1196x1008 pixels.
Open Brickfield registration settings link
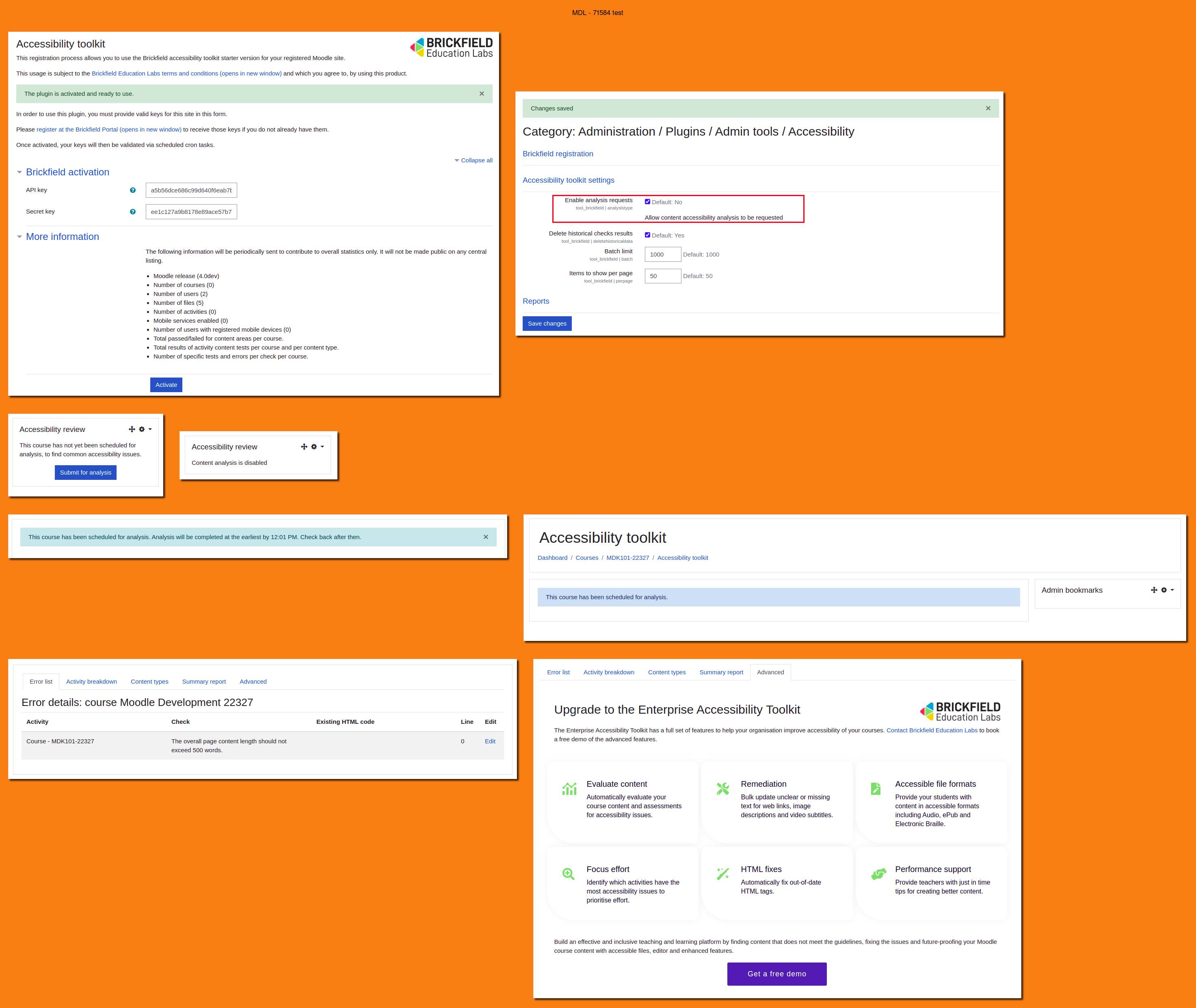pyautogui.click(x=558, y=154)
